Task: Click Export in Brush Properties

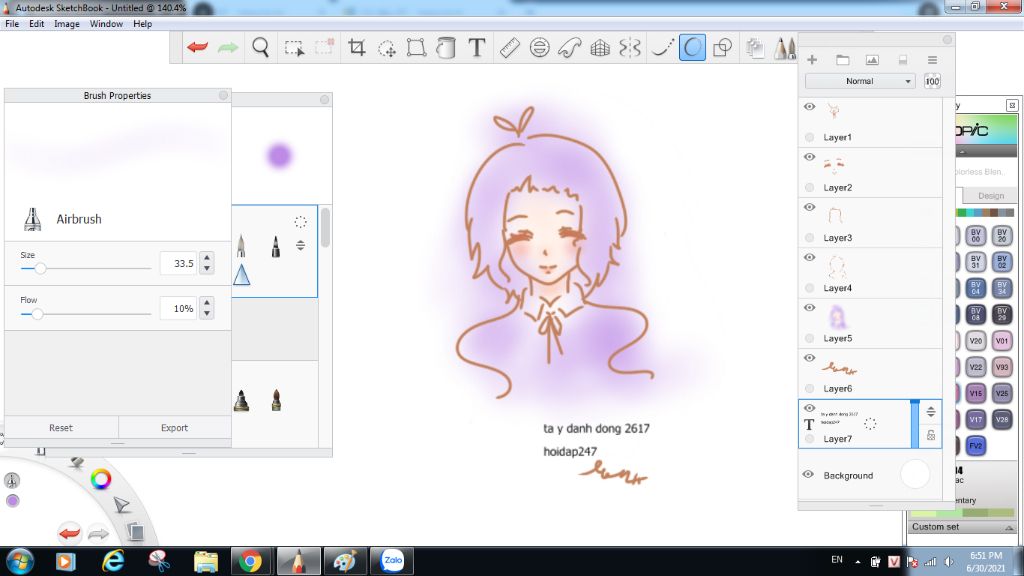Action: (174, 428)
